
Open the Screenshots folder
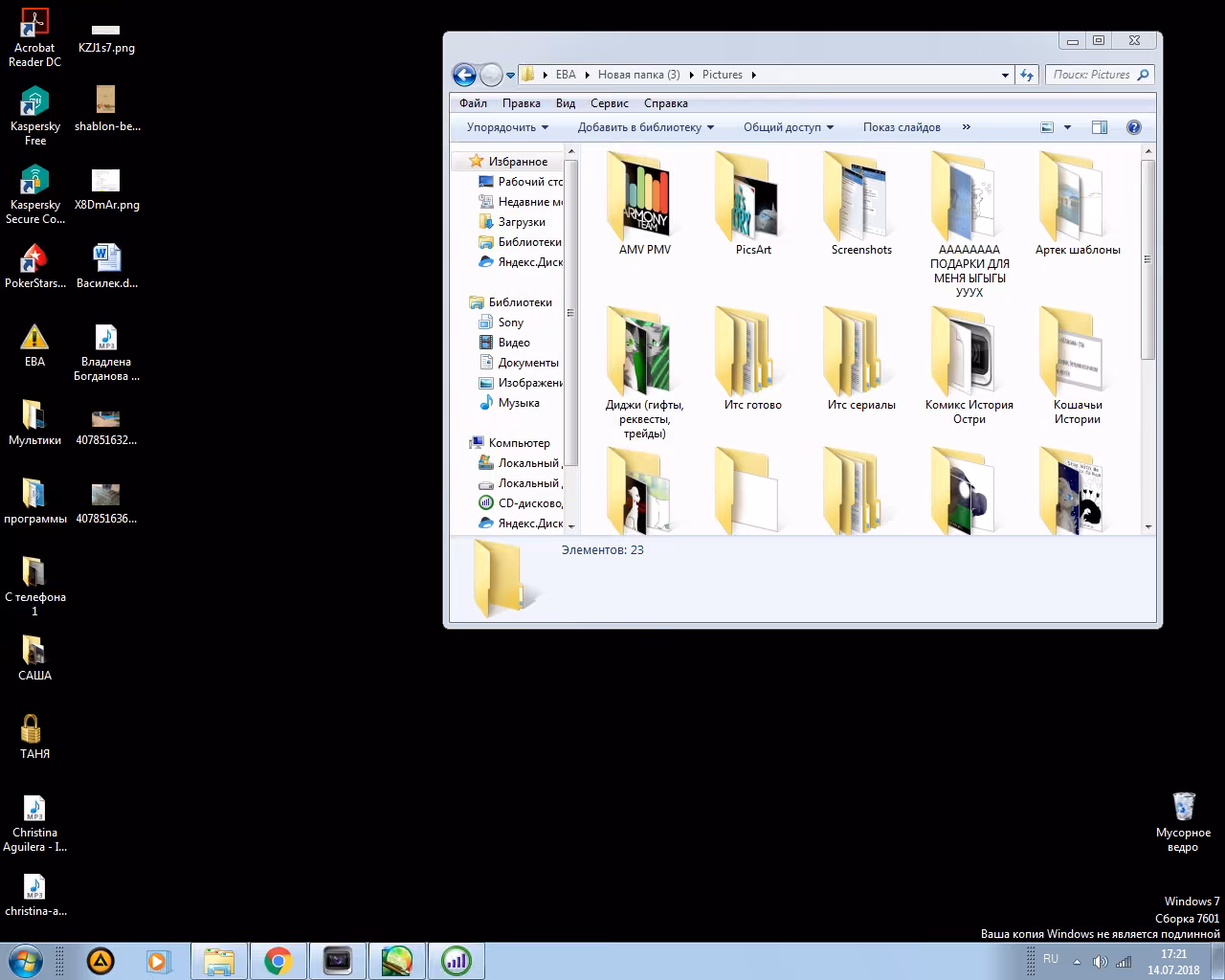click(x=861, y=203)
